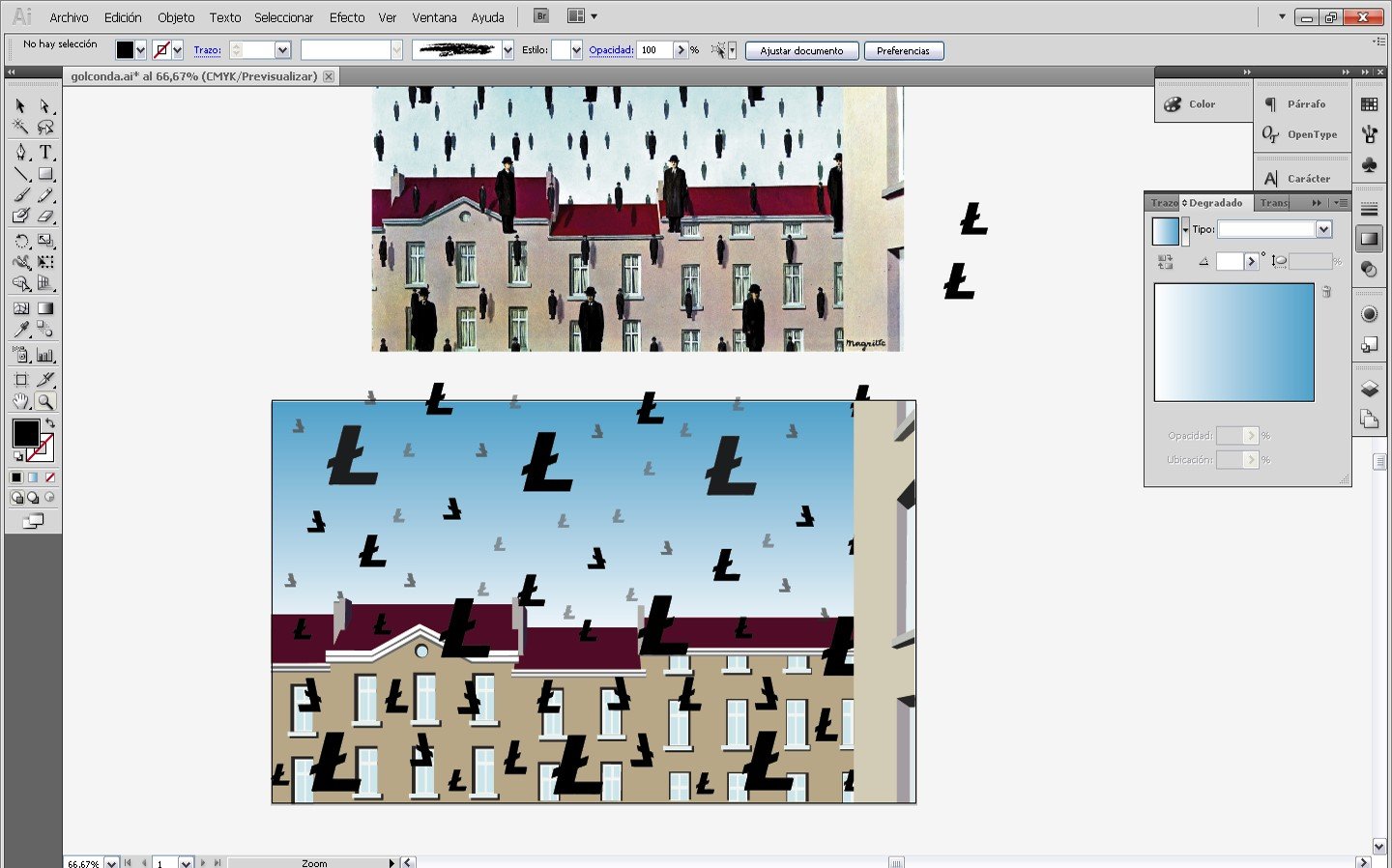Image resolution: width=1392 pixels, height=868 pixels.
Task: Select the Gradient tool in toolbox
Action: (45, 308)
